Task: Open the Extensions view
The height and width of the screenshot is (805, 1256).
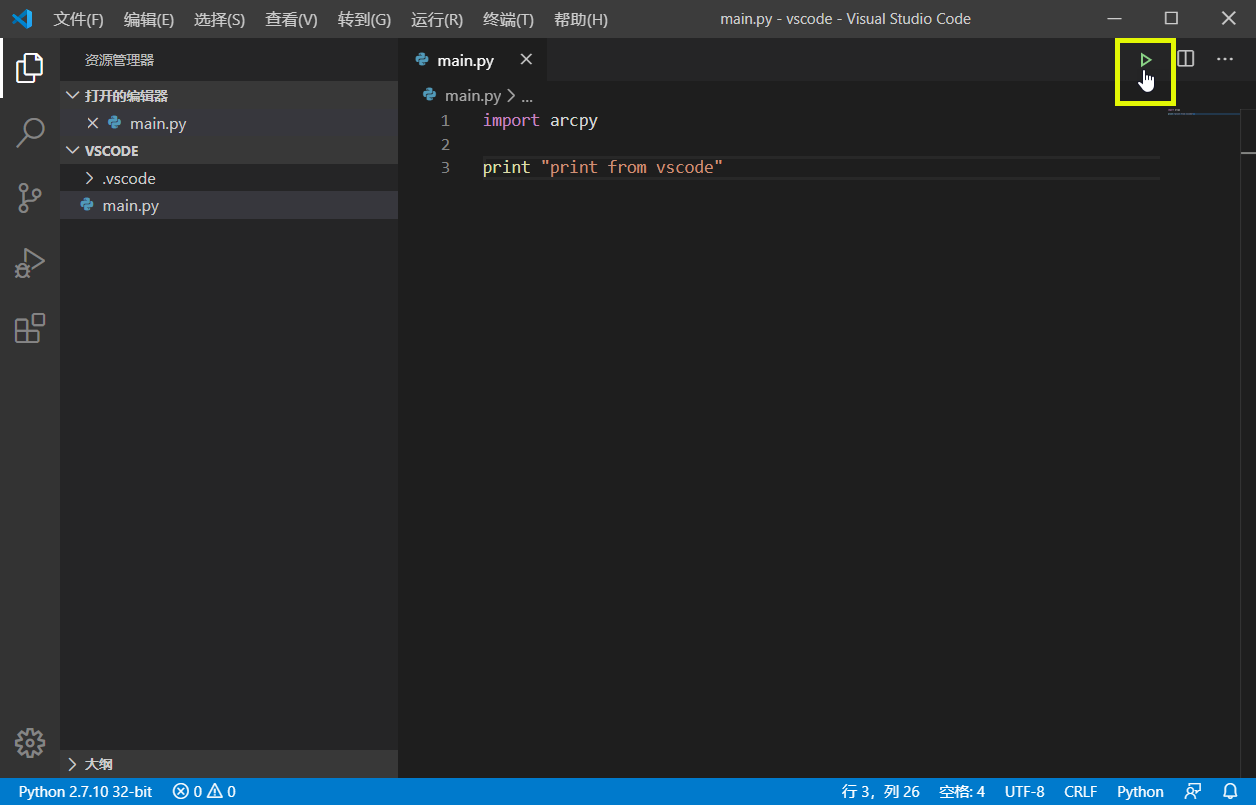Action: click(30, 328)
